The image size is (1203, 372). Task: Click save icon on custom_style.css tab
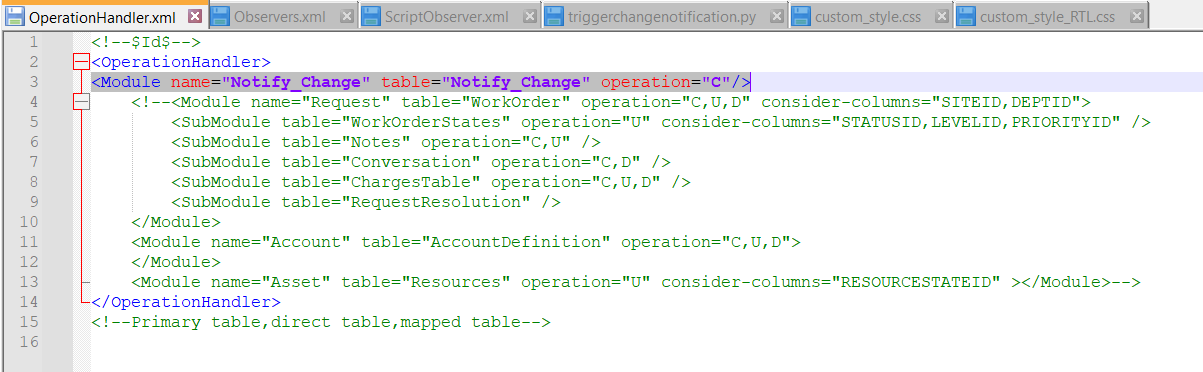pos(800,16)
